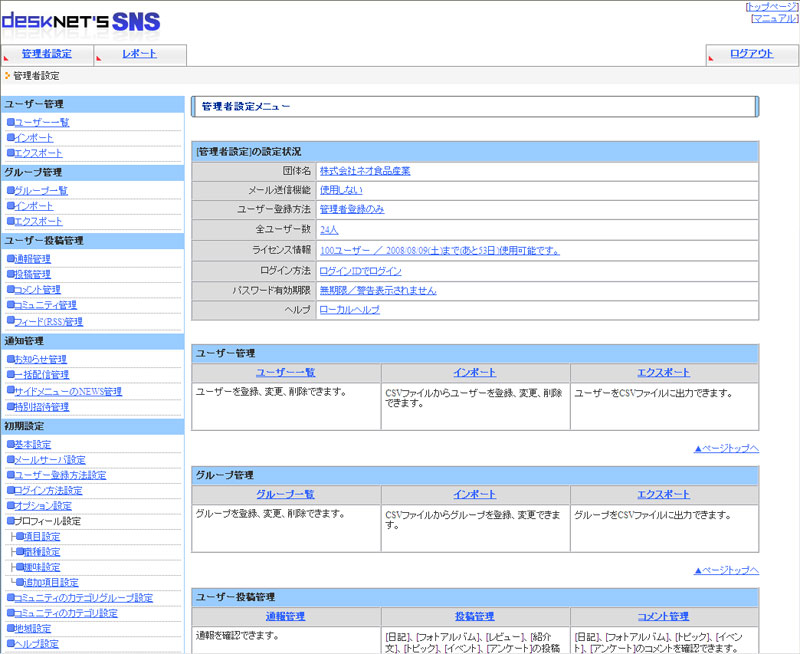Click bullet icon beside sidebar 投稿管理
Screen dimensions: 800x654
coord(10,274)
